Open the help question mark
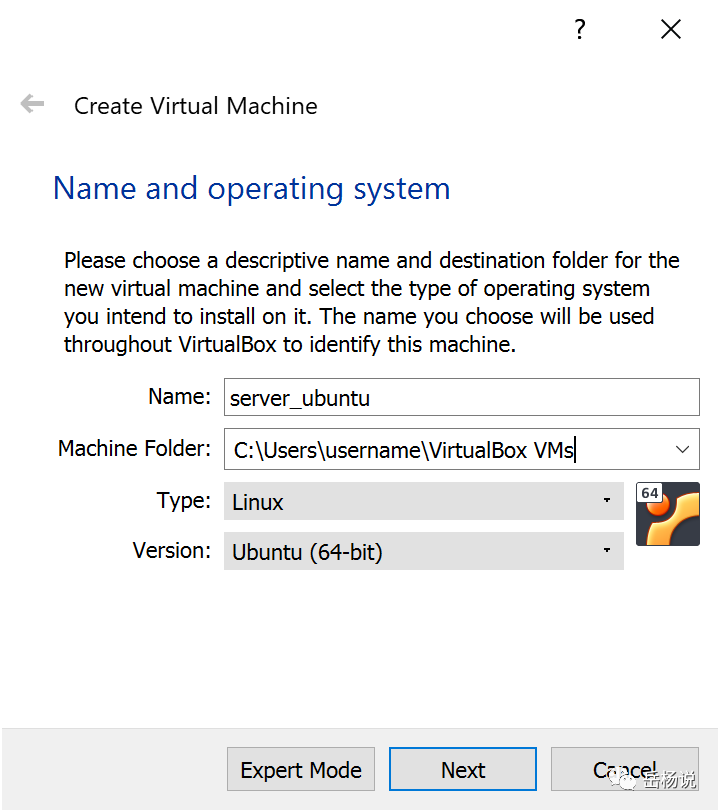The height and width of the screenshot is (812, 720). coord(580,30)
